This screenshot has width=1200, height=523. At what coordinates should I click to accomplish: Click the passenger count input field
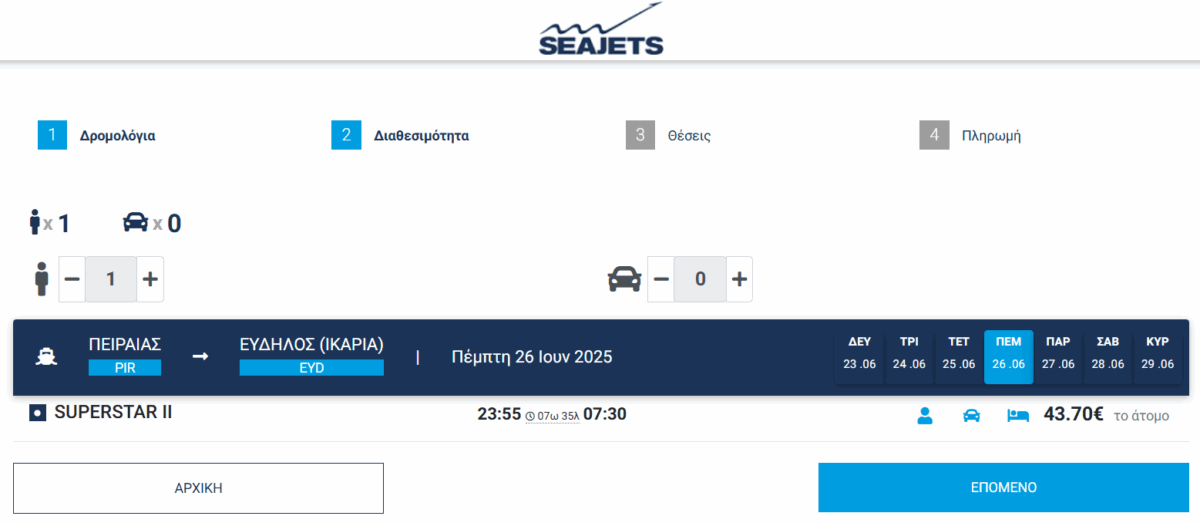[x=110, y=279]
